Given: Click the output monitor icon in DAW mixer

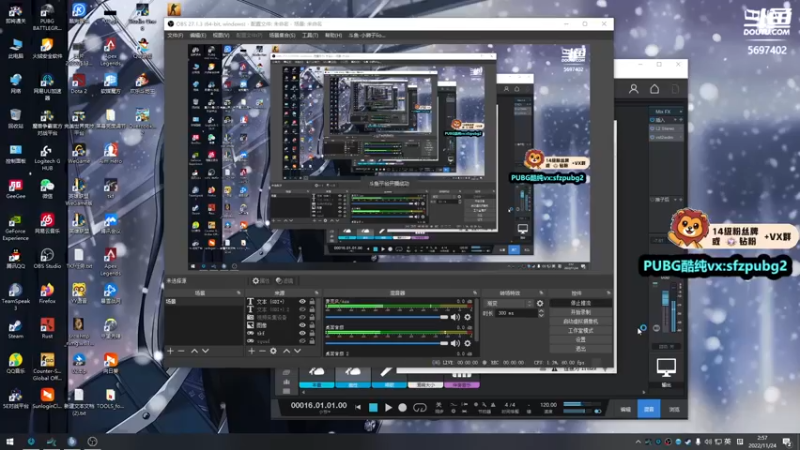Looking at the screenshot, I should (x=666, y=367).
